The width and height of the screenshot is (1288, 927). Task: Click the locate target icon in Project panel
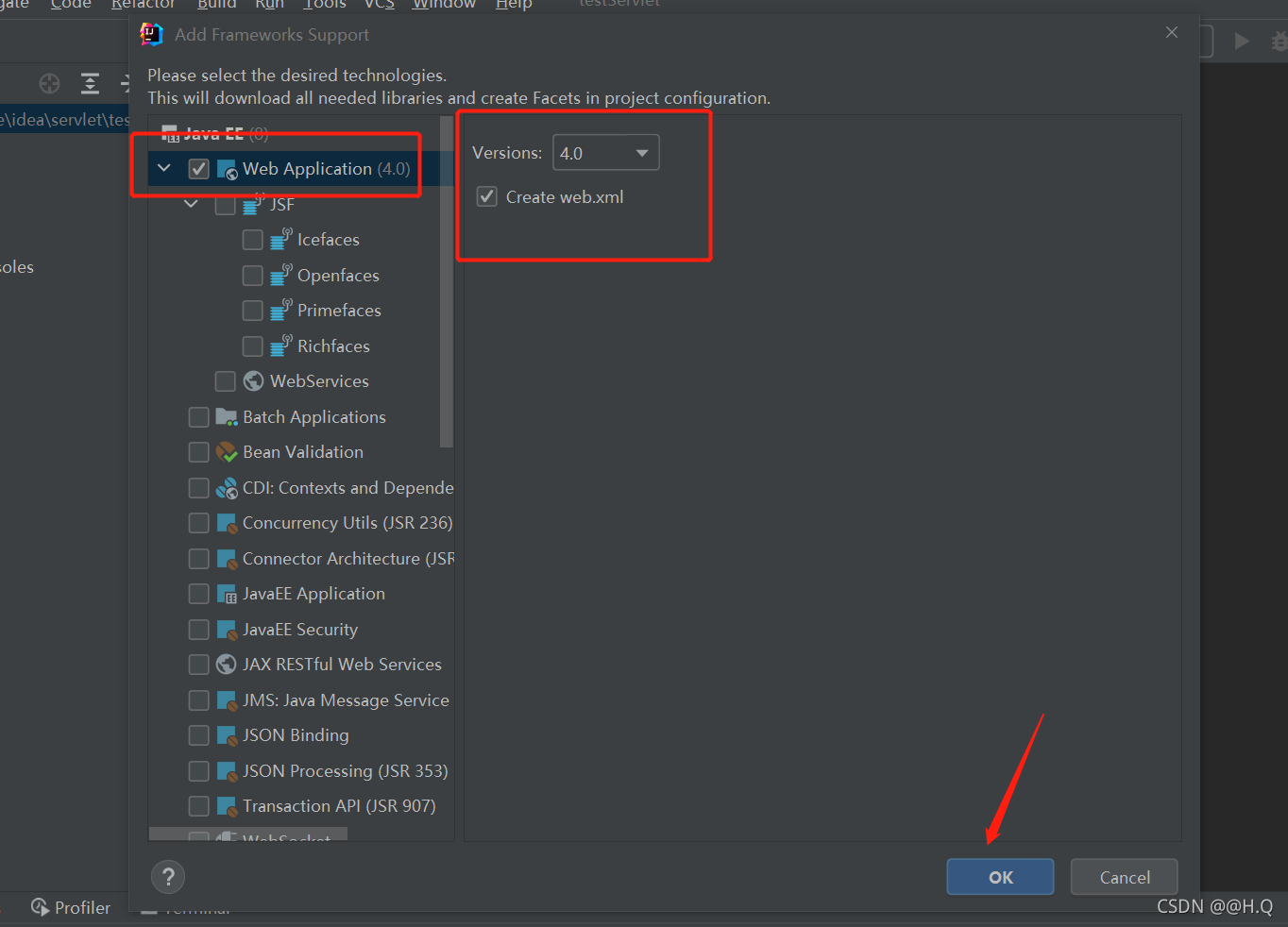pyautogui.click(x=49, y=83)
